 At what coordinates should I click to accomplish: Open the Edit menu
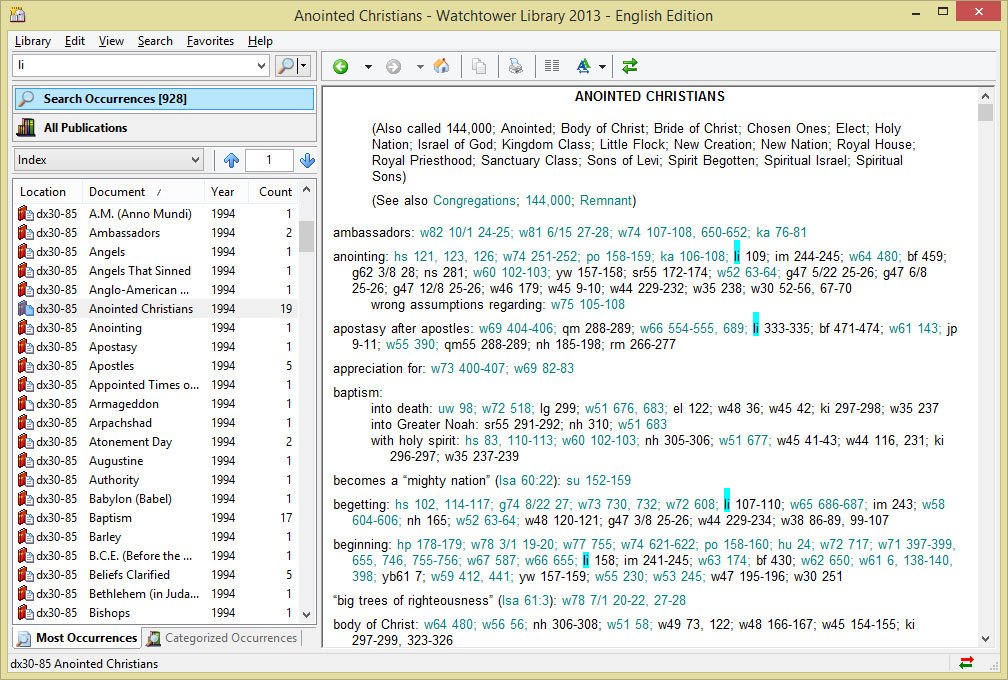[75, 41]
